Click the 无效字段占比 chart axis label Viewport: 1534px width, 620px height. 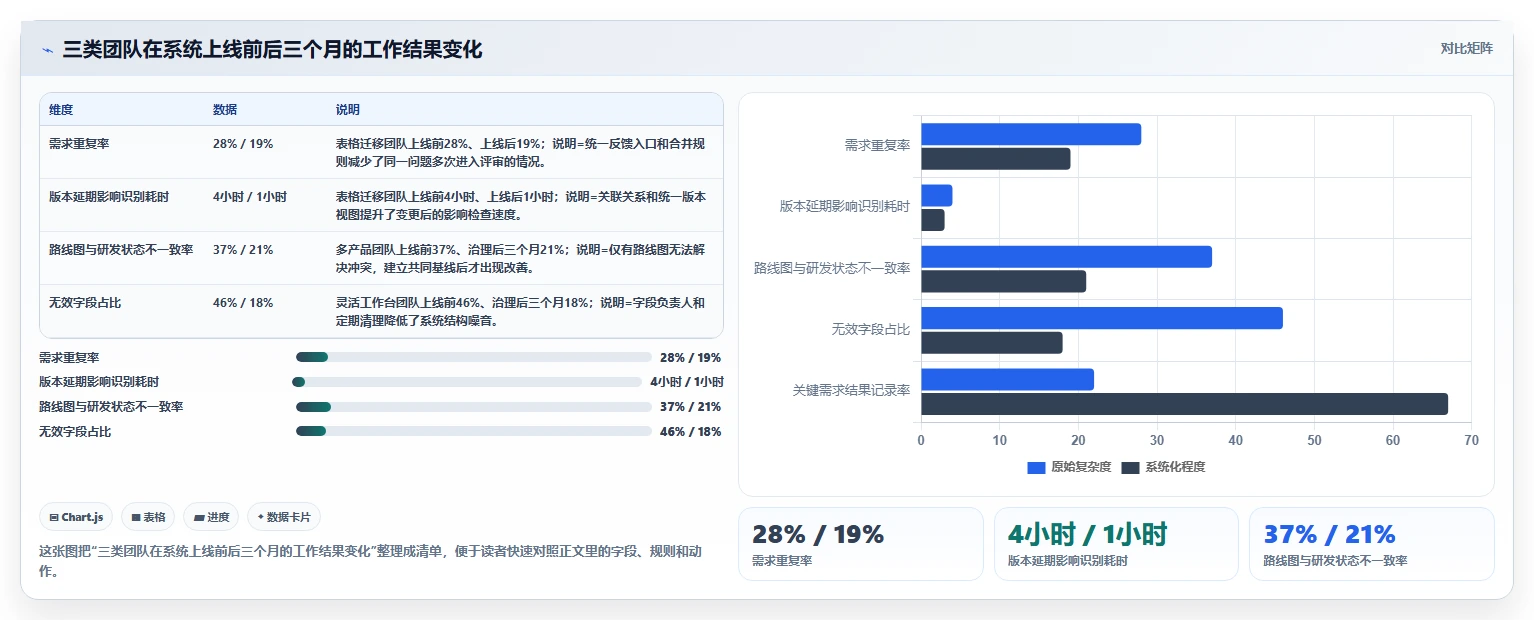pos(871,329)
